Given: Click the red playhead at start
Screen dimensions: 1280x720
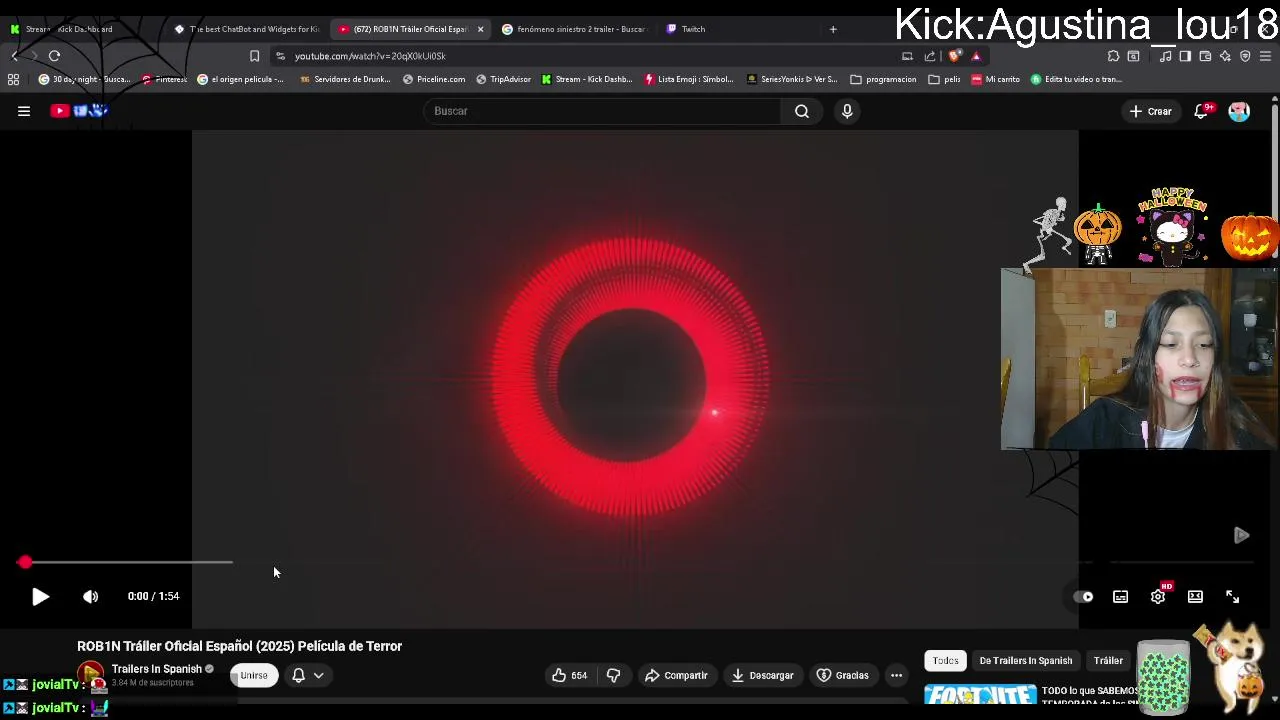Looking at the screenshot, I should point(24,563).
